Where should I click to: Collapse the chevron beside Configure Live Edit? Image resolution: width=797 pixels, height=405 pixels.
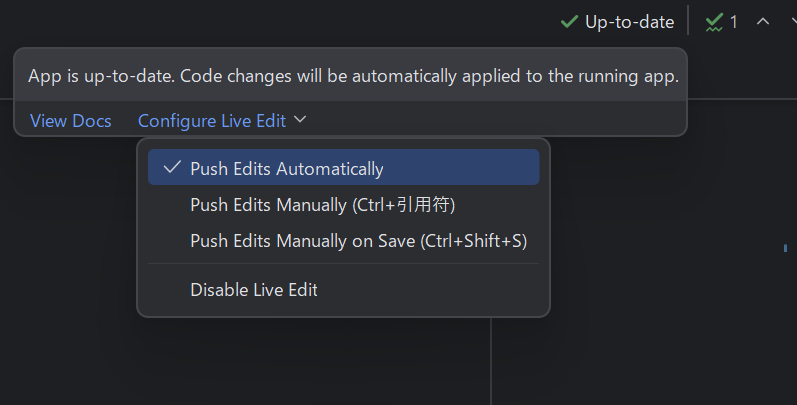pyautogui.click(x=300, y=119)
